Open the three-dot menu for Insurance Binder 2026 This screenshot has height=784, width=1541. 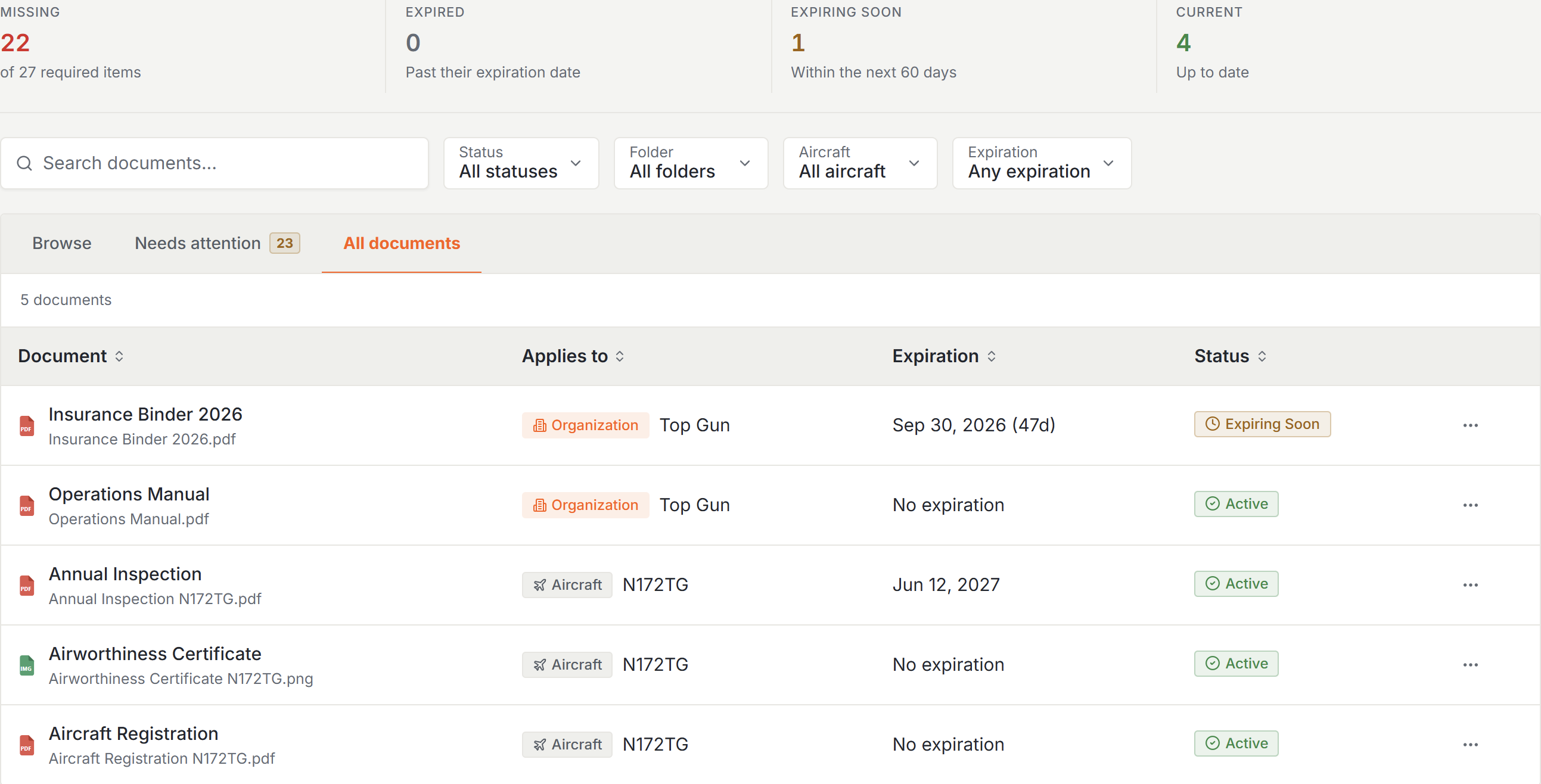[1470, 425]
